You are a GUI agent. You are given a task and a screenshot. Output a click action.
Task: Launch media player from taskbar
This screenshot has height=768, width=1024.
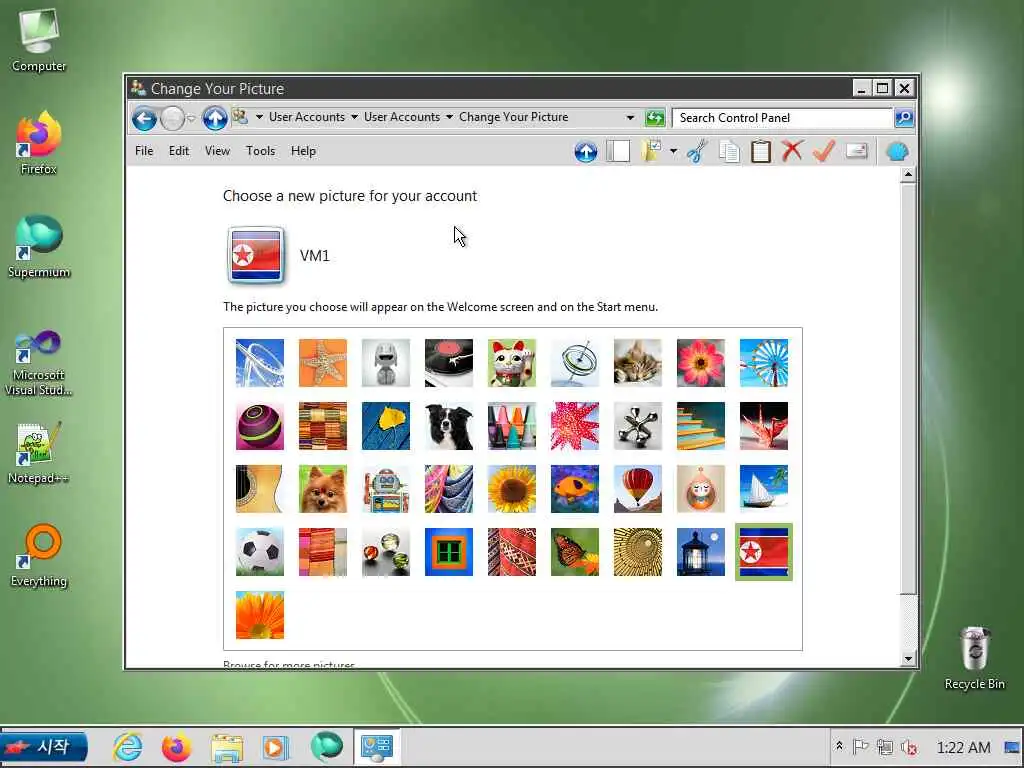(x=275, y=748)
